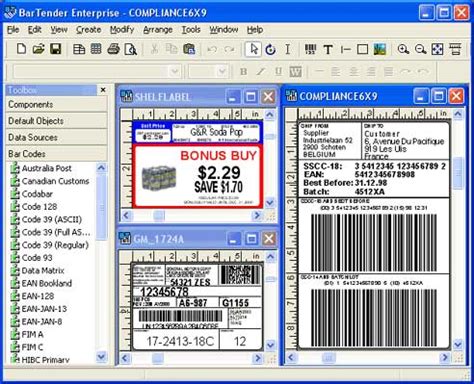
Task: Choose the Line drawing tool
Action: pyautogui.click(x=345, y=50)
